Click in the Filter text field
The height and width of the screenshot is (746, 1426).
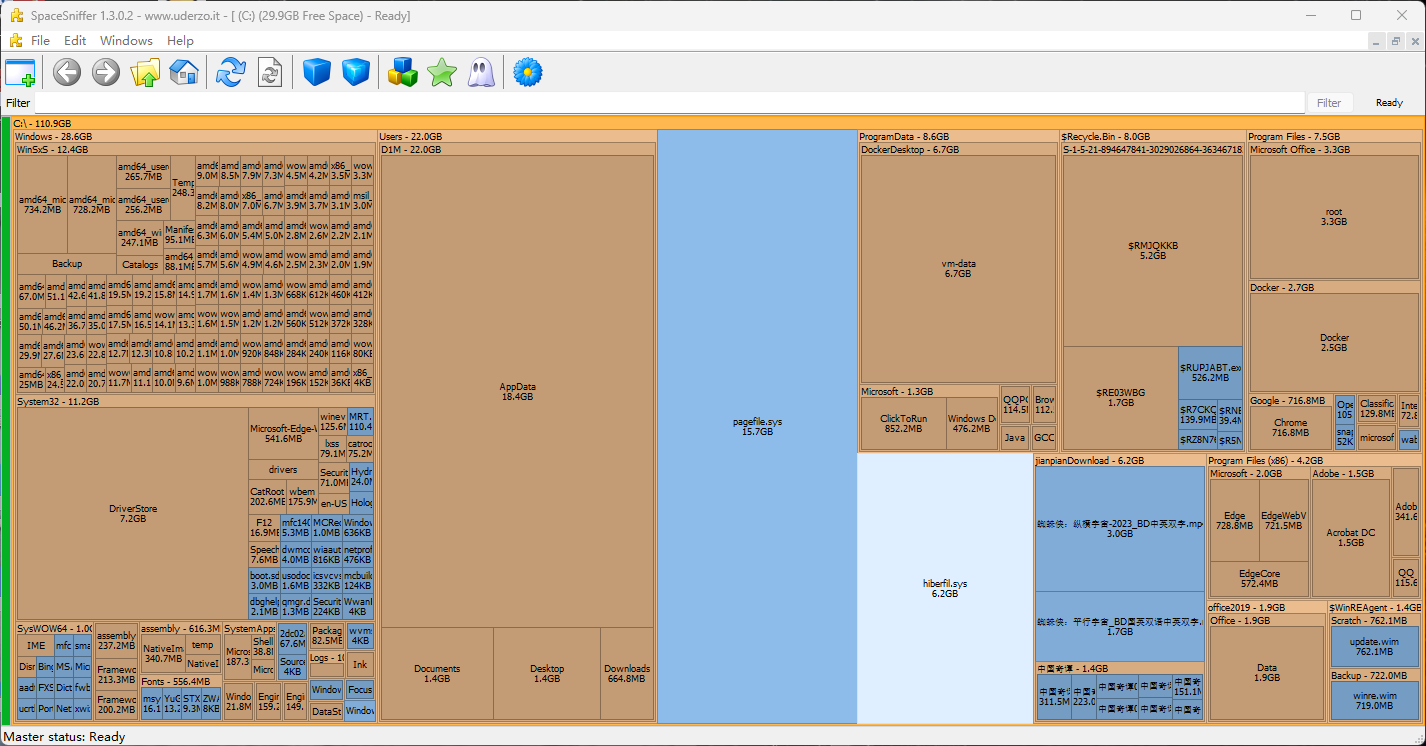[668, 103]
